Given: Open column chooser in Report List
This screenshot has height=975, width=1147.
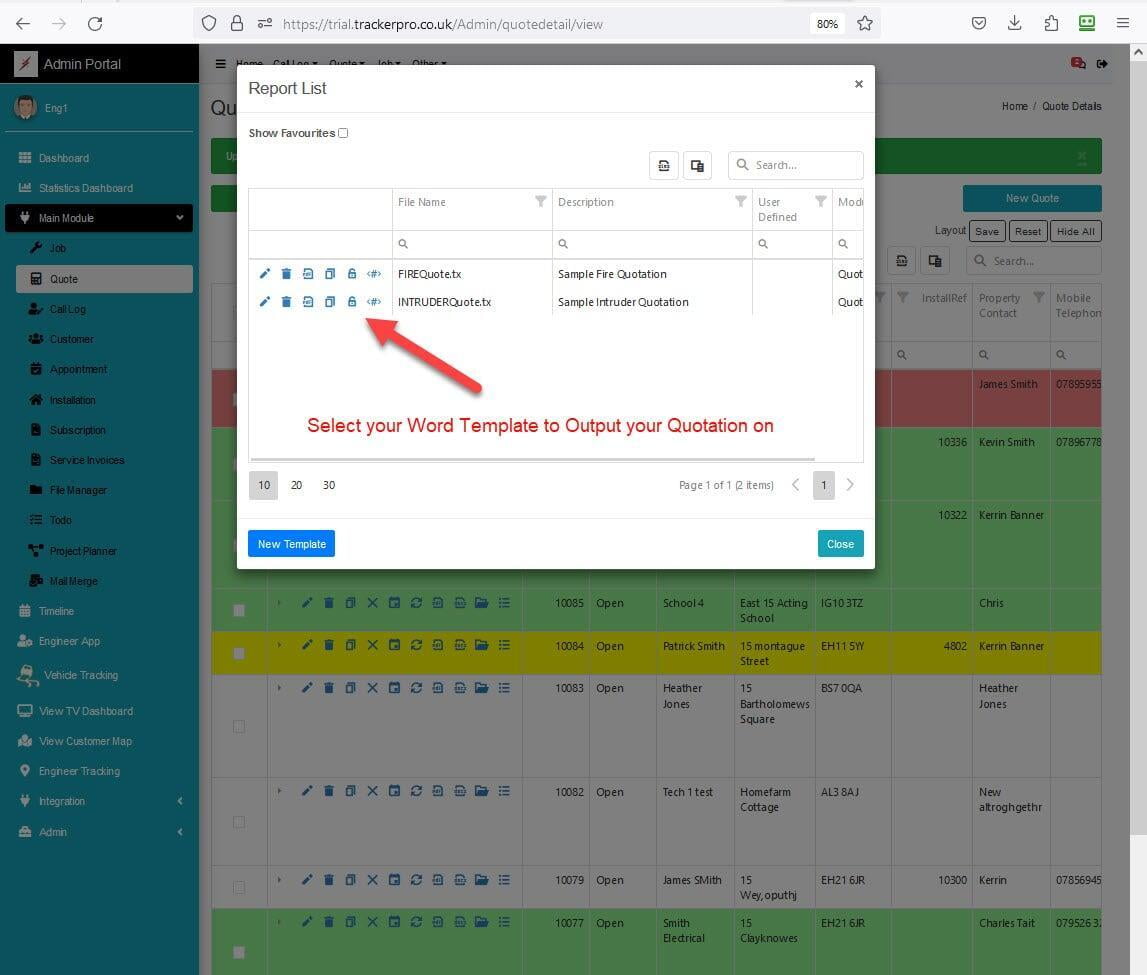Looking at the screenshot, I should (697, 166).
